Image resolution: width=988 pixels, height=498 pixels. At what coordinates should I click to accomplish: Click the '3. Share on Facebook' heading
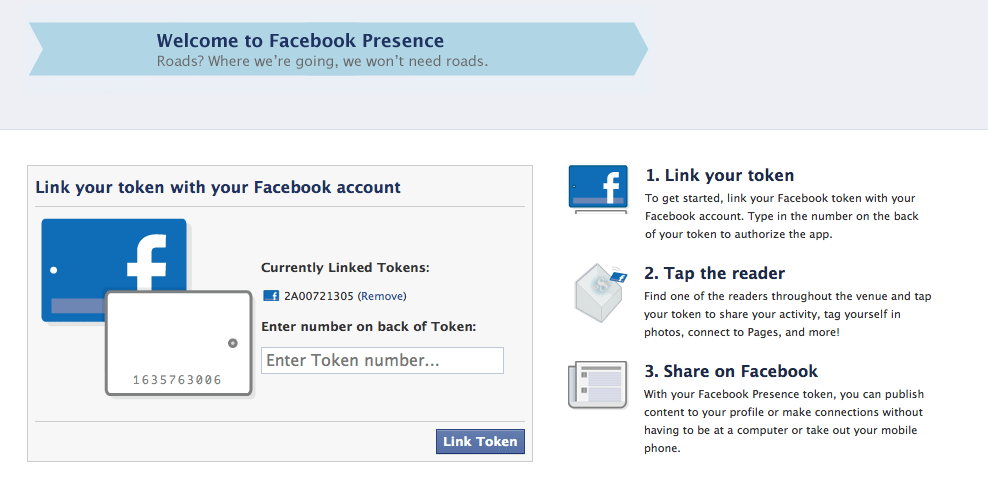[x=731, y=371]
